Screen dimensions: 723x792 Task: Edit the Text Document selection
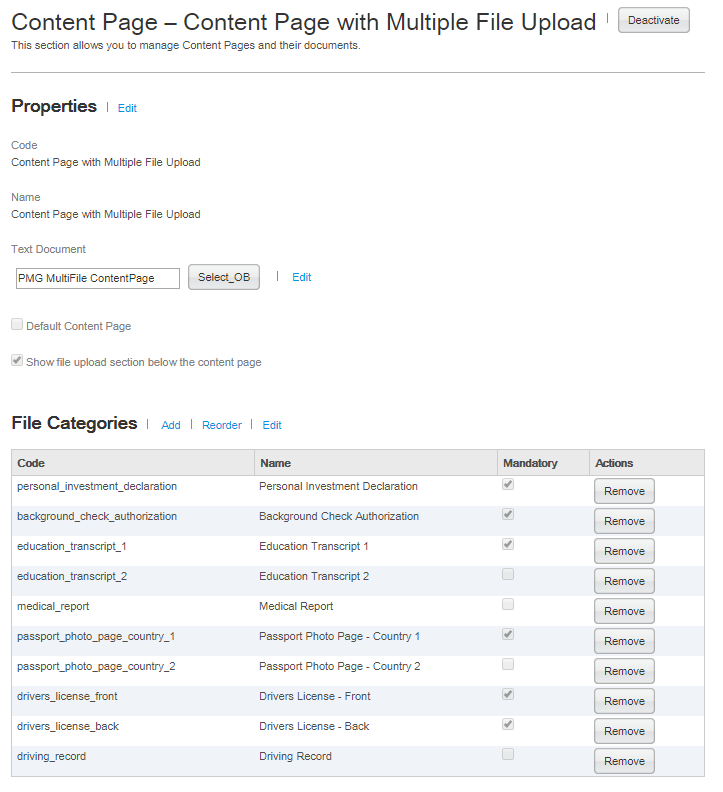tap(301, 277)
